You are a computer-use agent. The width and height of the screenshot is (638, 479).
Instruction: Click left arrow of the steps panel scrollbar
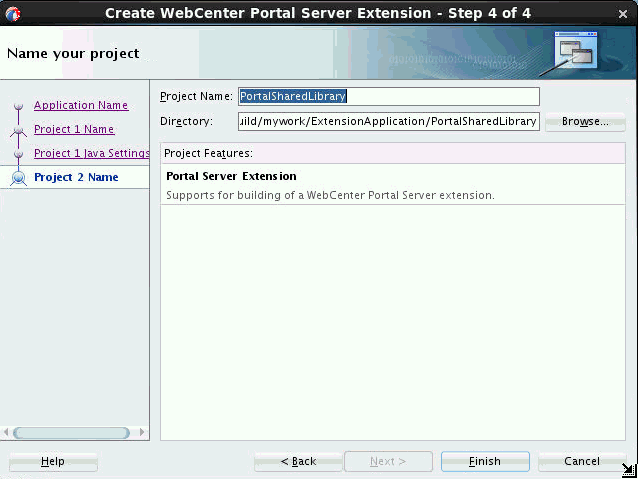click(6, 432)
